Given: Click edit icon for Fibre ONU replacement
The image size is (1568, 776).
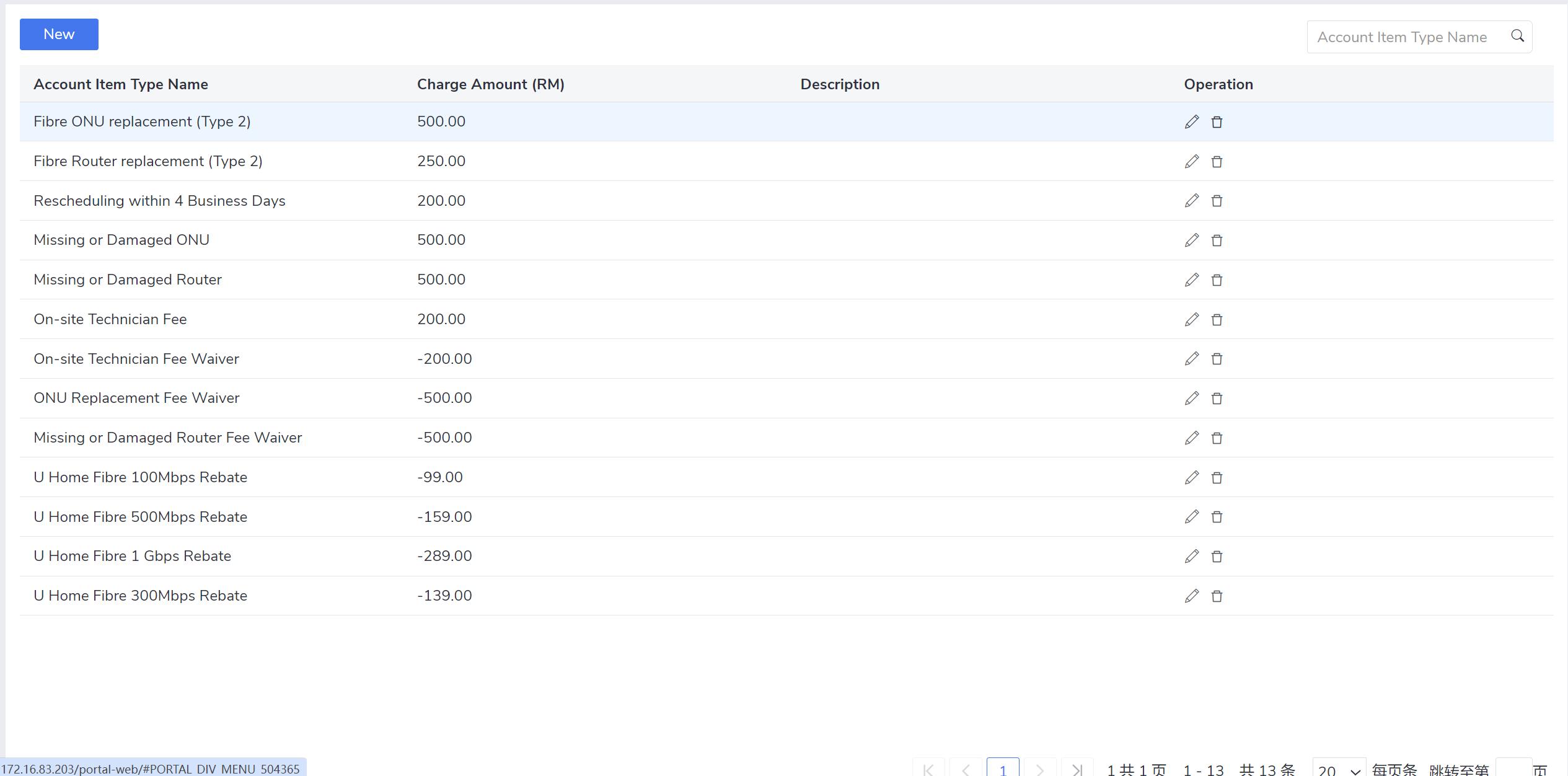Looking at the screenshot, I should [1191, 121].
